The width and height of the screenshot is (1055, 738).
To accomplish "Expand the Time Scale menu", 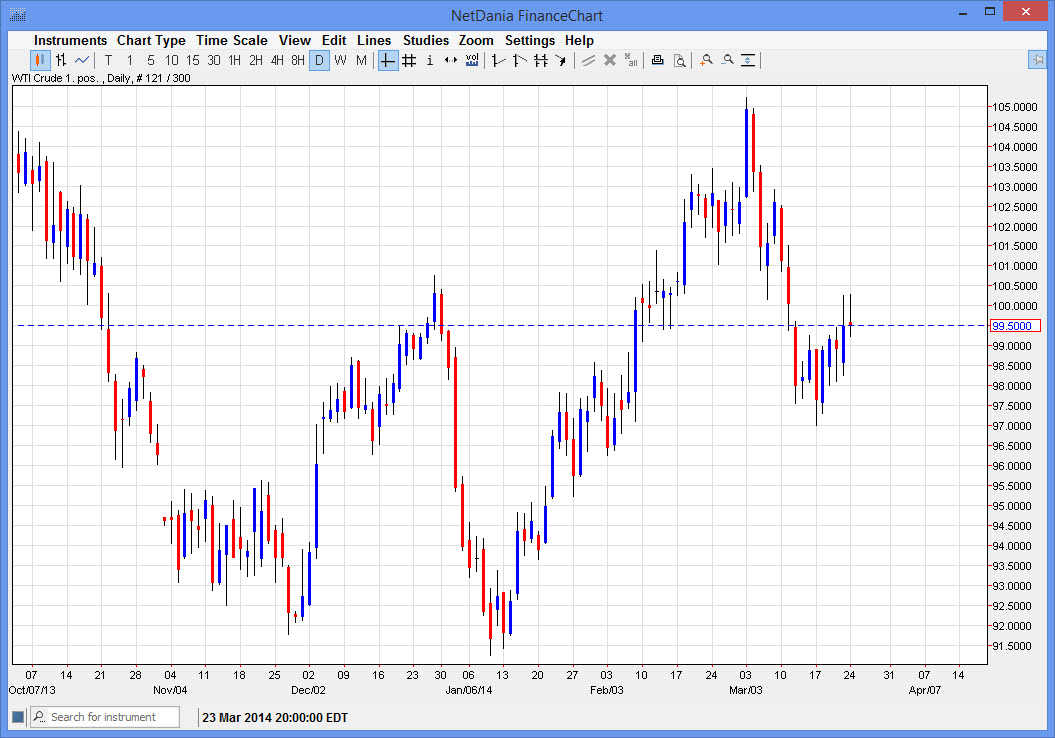I will (231, 40).
